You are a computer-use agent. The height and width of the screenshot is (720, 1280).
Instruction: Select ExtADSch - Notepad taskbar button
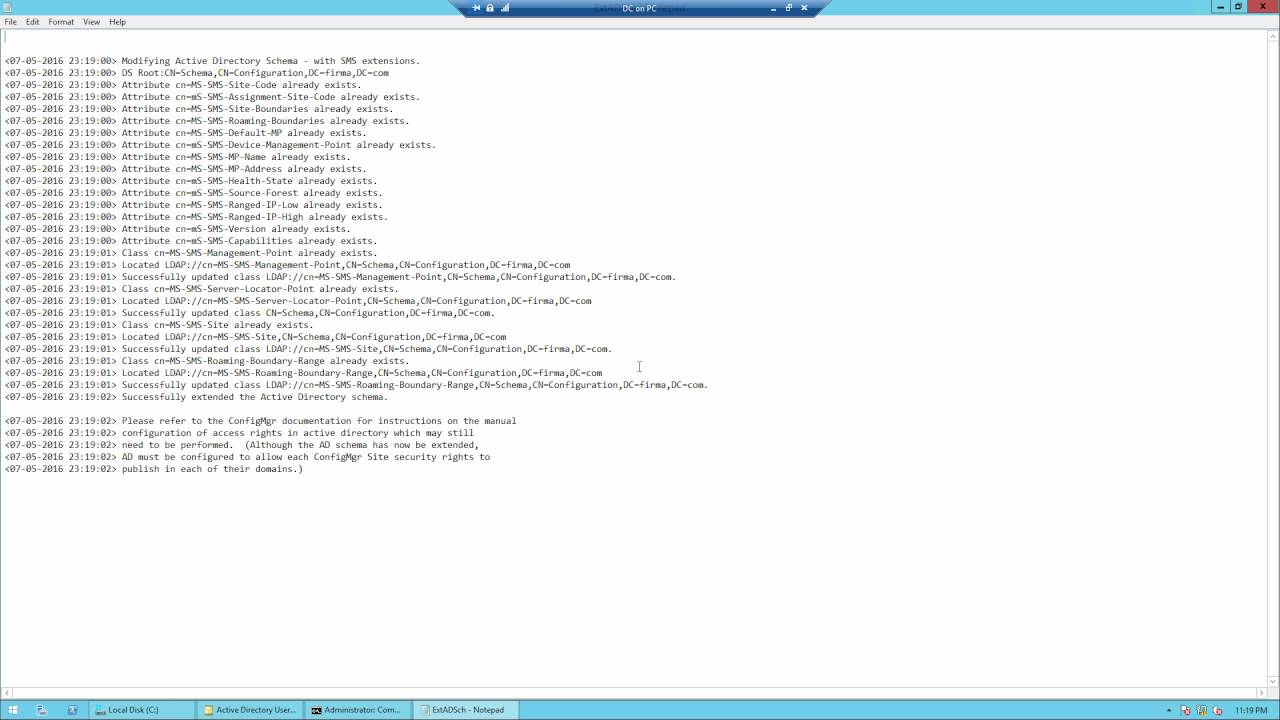468,710
